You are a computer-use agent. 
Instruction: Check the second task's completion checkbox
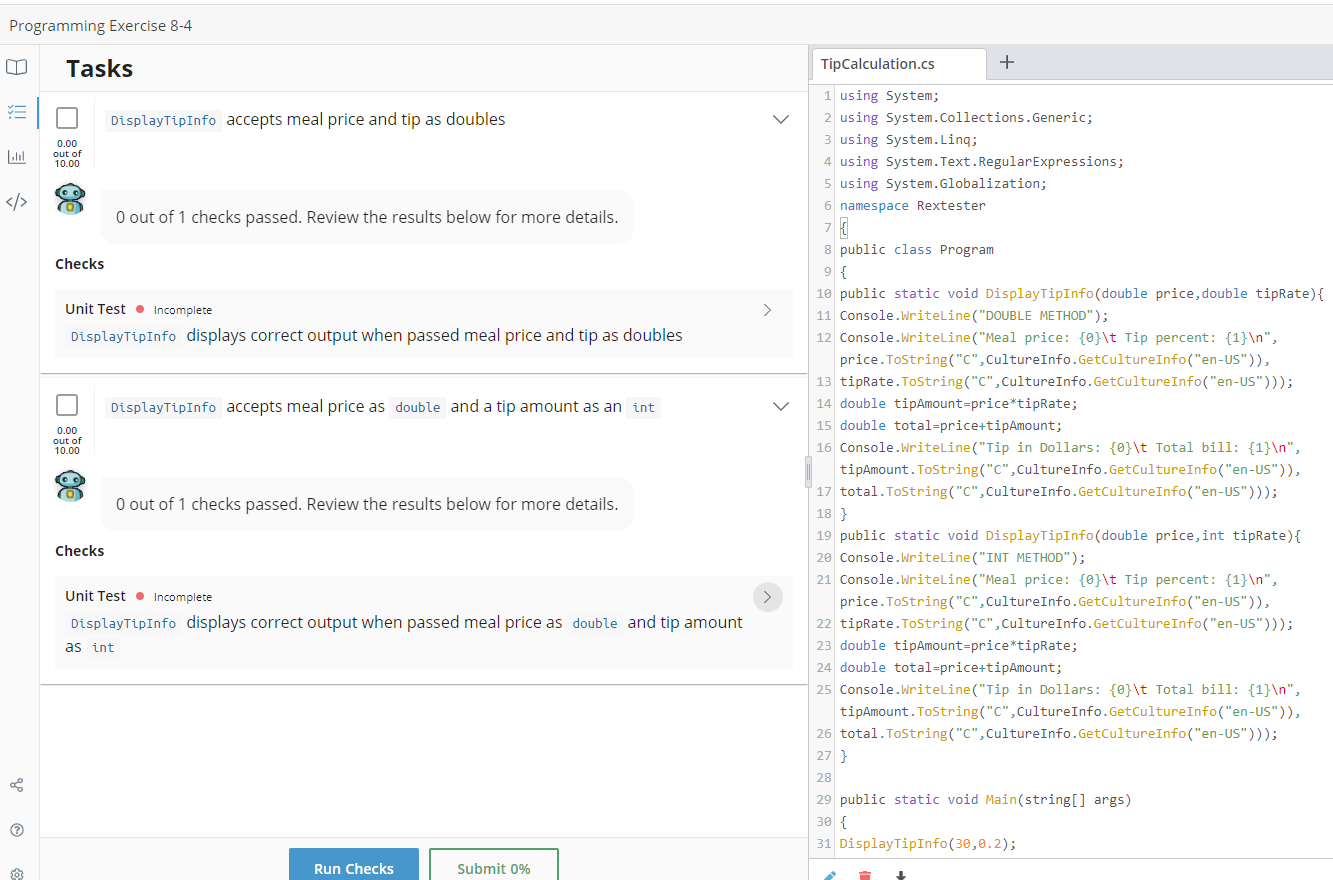67,404
